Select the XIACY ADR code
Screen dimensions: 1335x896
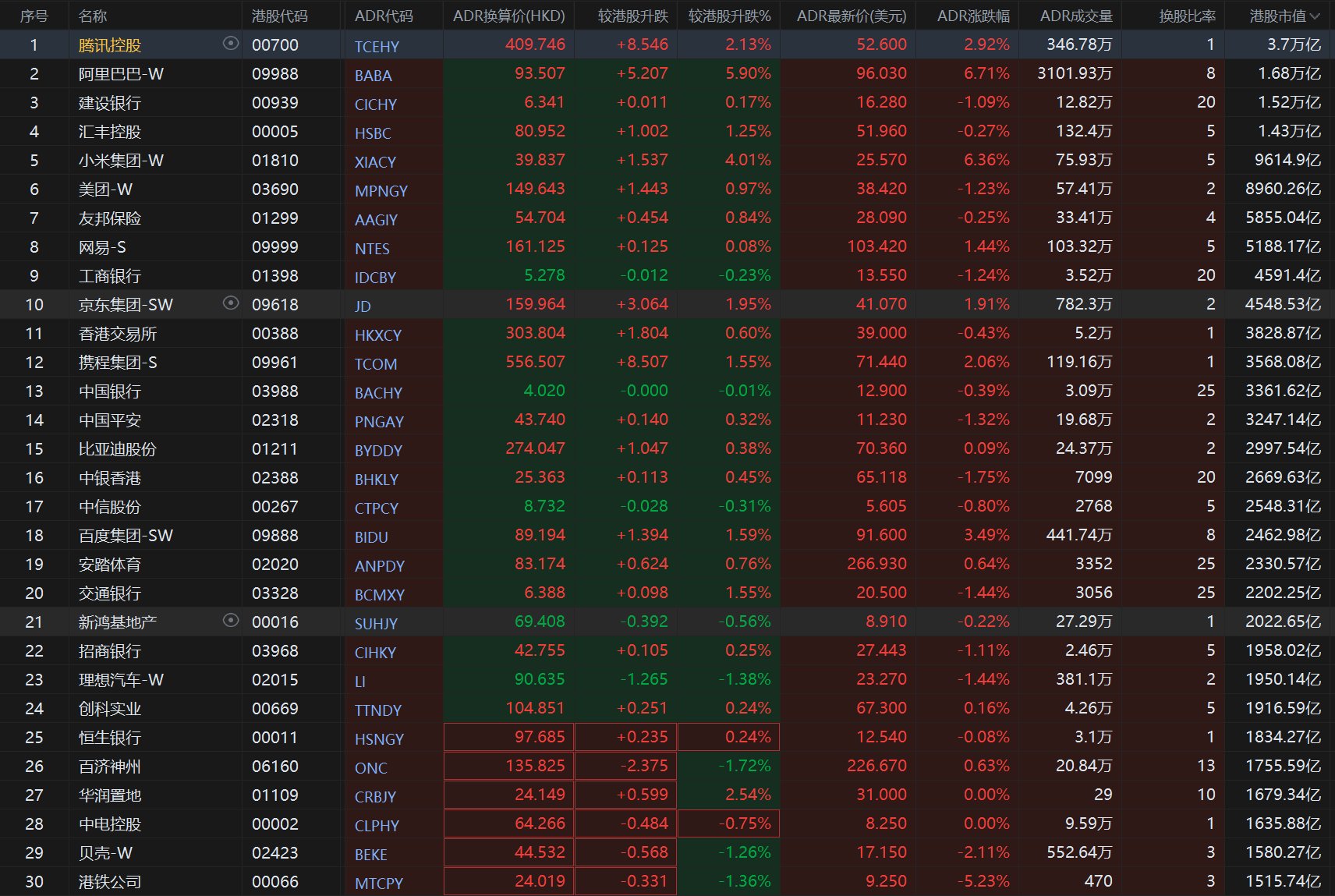click(x=375, y=162)
